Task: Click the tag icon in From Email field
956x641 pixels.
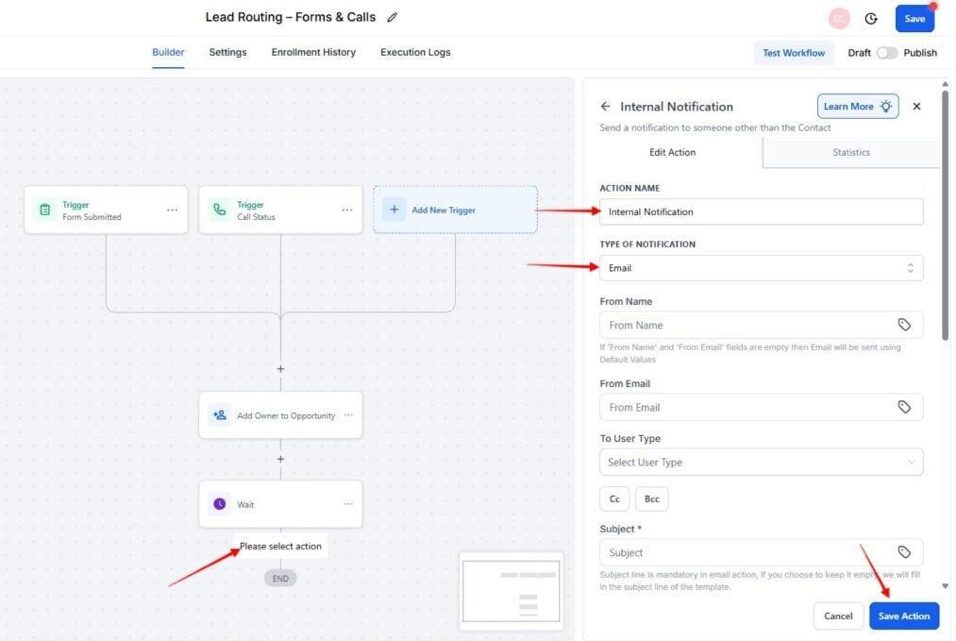Action: [x=904, y=407]
